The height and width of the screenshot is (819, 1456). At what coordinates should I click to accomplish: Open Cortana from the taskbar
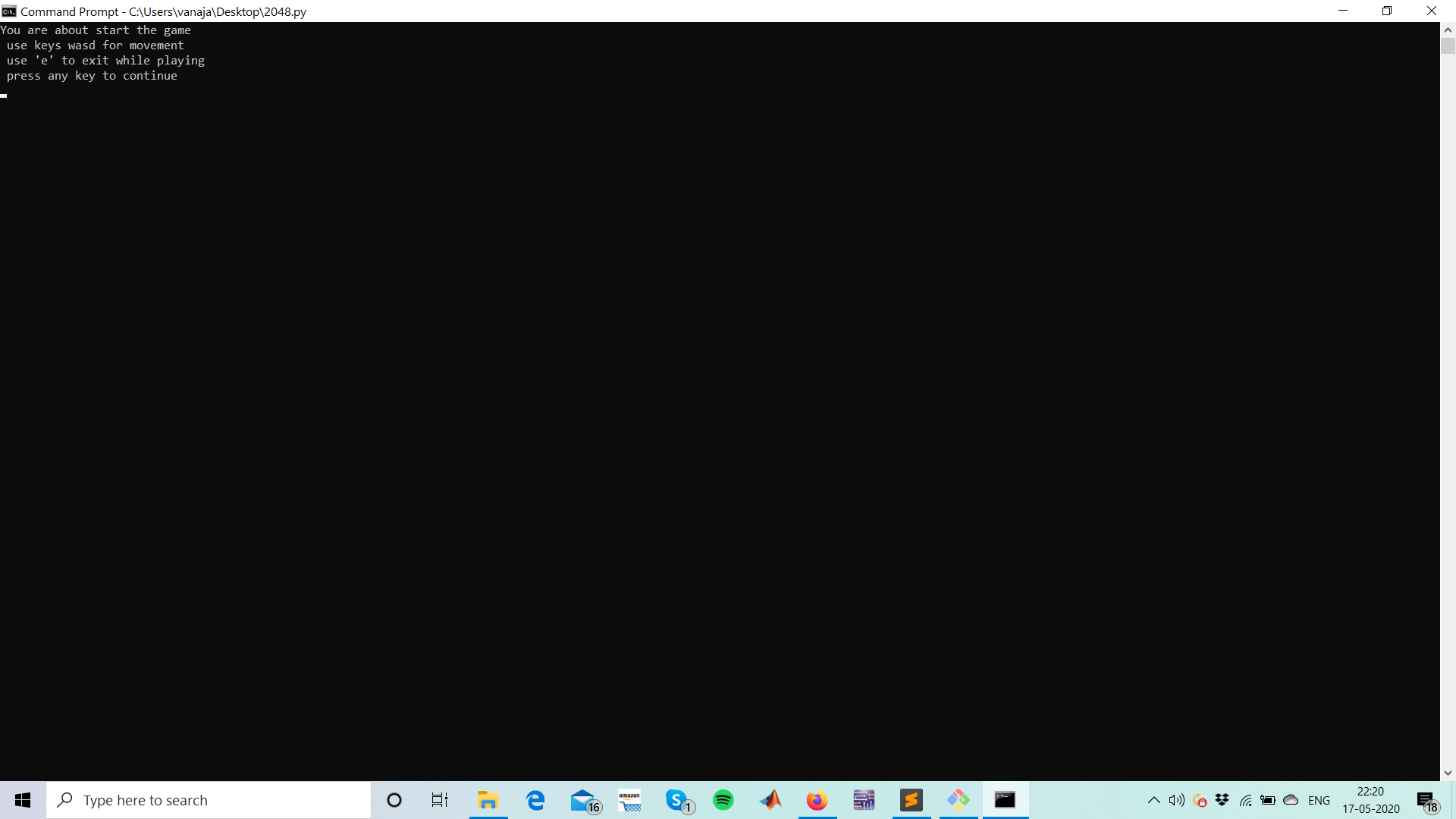point(394,800)
